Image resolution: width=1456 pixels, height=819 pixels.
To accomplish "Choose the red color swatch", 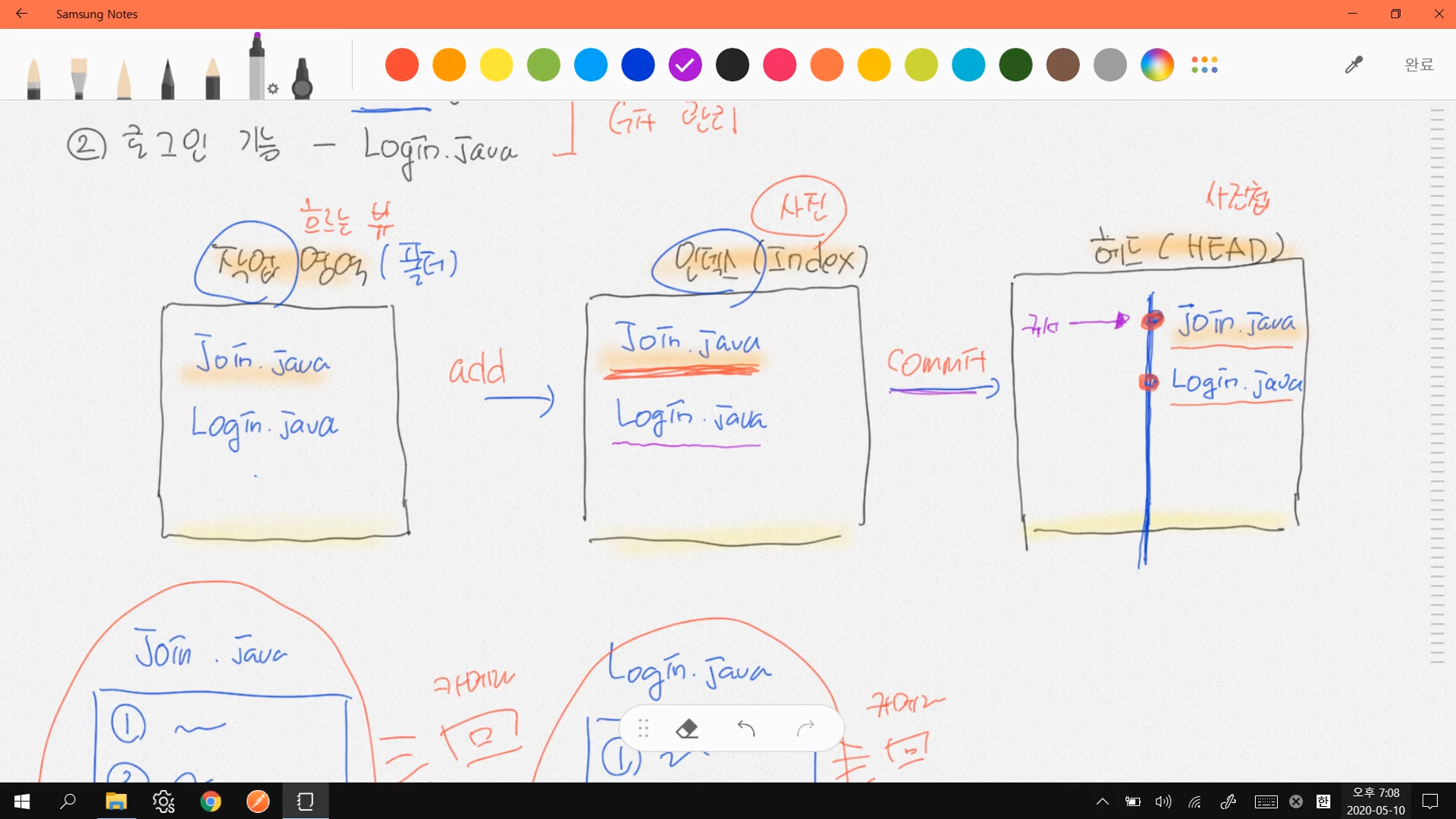I will [x=402, y=64].
